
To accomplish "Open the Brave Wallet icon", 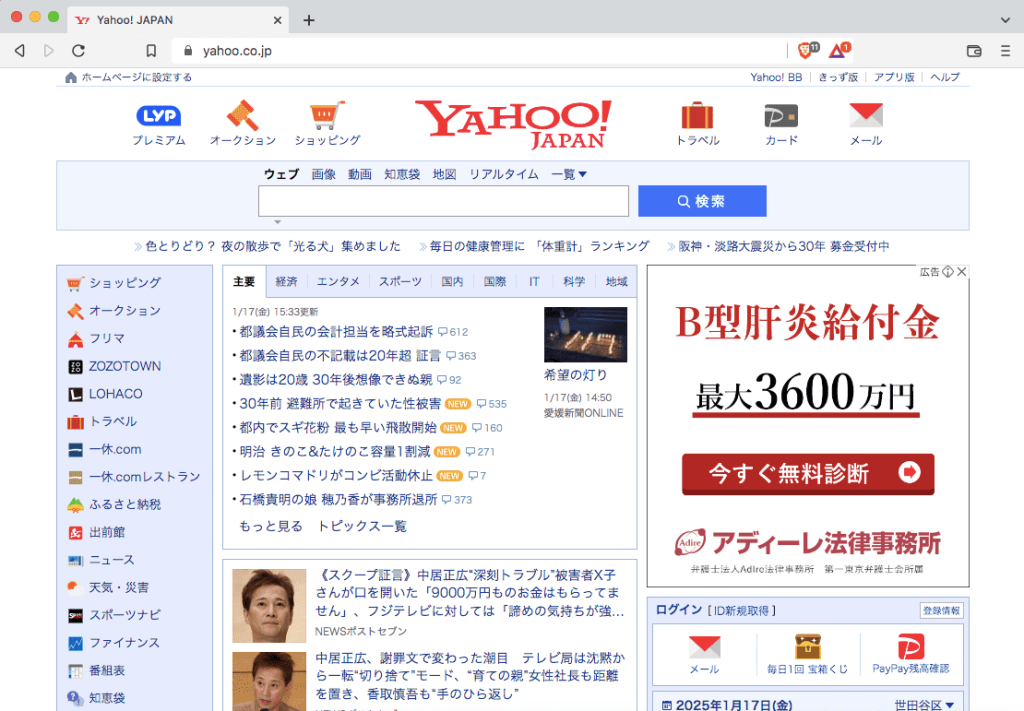I will coord(974,51).
